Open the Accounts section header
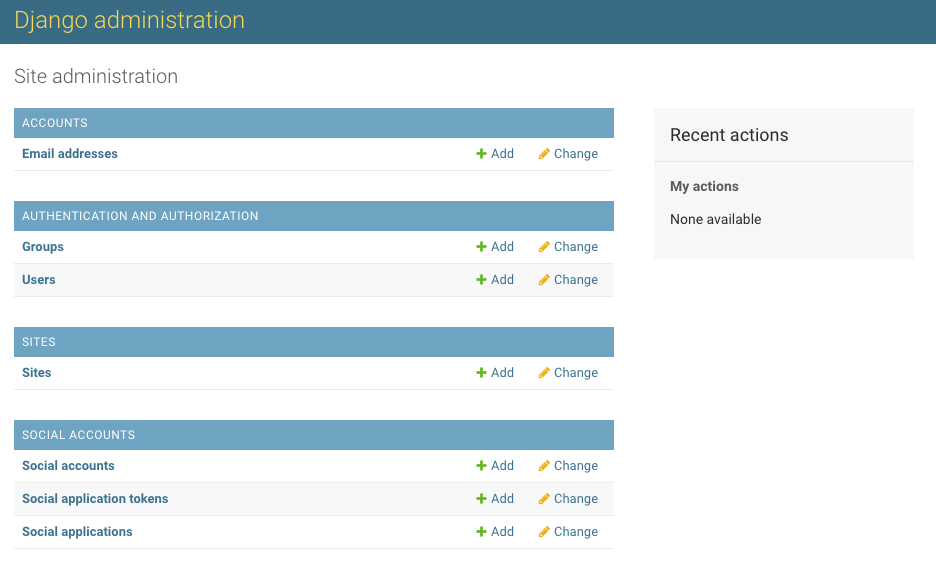This screenshot has width=936, height=582. point(55,123)
